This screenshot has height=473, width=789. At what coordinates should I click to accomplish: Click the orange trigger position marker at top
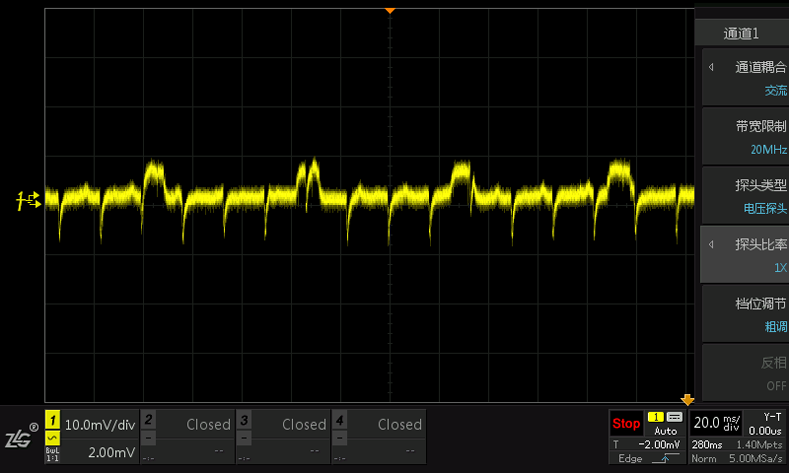(389, 11)
